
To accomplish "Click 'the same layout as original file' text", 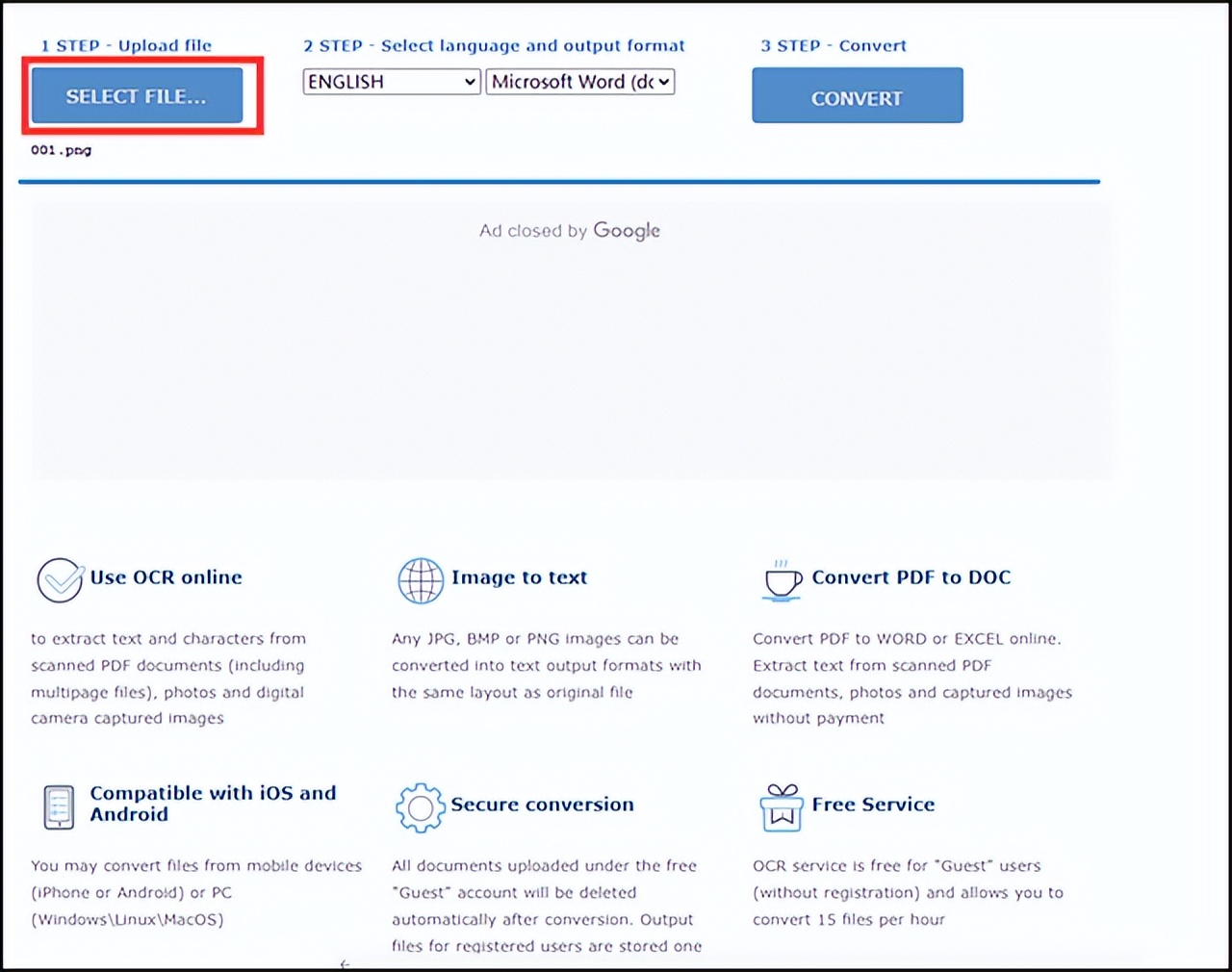I will [x=512, y=692].
